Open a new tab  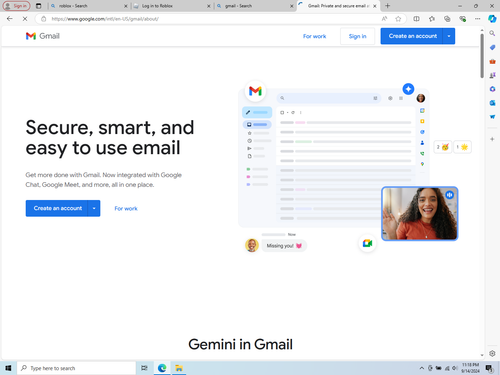(x=387, y=6)
